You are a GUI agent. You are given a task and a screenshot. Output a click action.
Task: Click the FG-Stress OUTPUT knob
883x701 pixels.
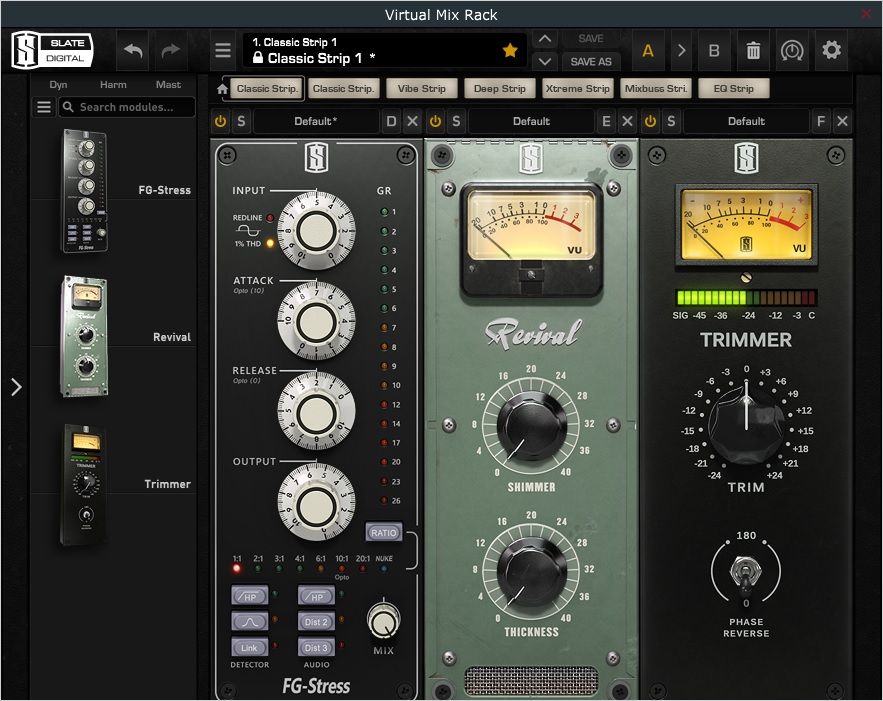316,503
